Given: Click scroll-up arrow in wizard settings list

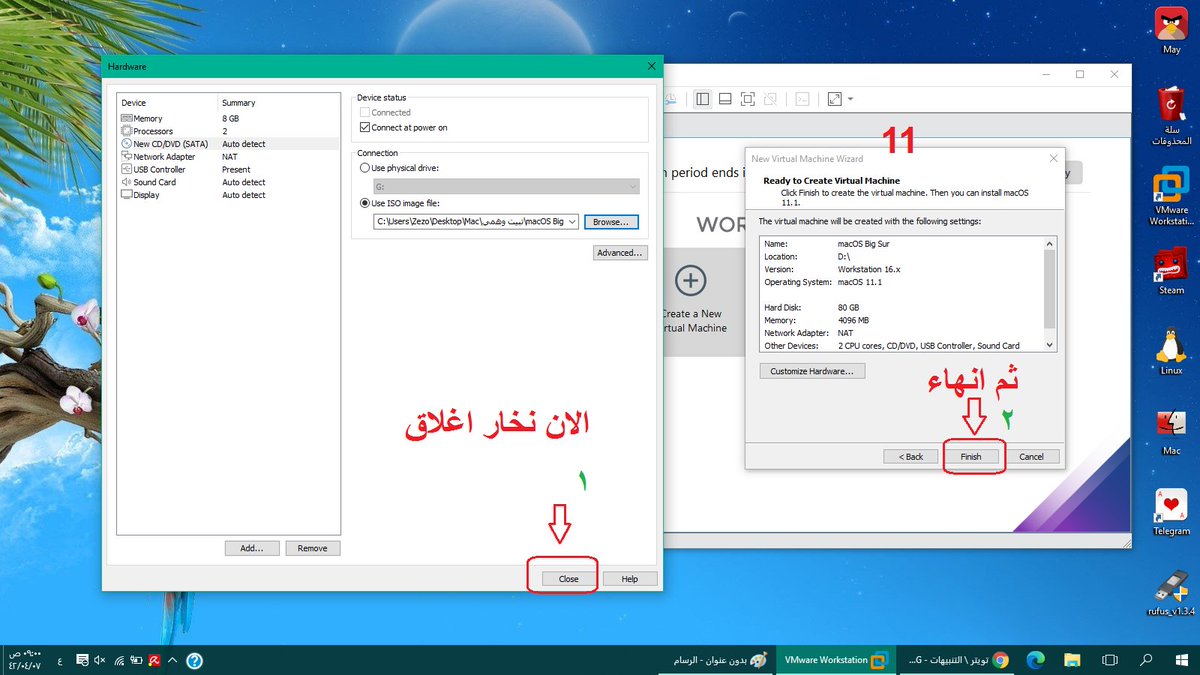Looking at the screenshot, I should coord(1049,243).
